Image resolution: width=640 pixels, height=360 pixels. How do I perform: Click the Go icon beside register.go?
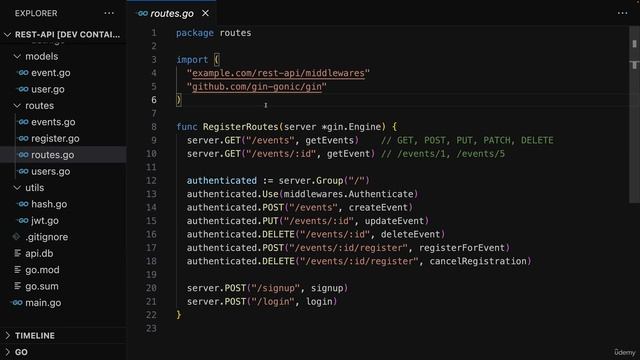point(23,138)
